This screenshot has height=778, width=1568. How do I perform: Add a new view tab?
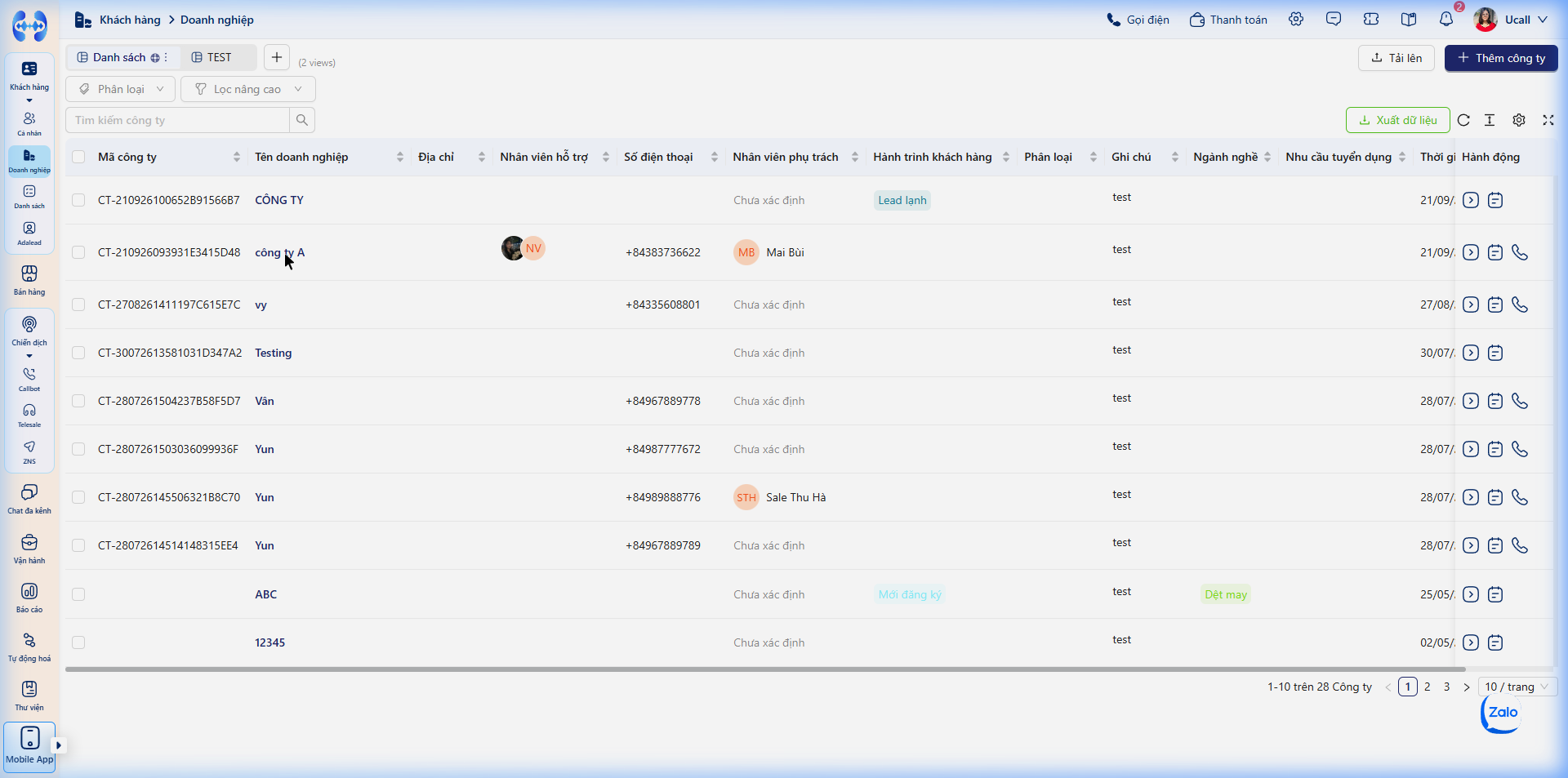tap(277, 57)
